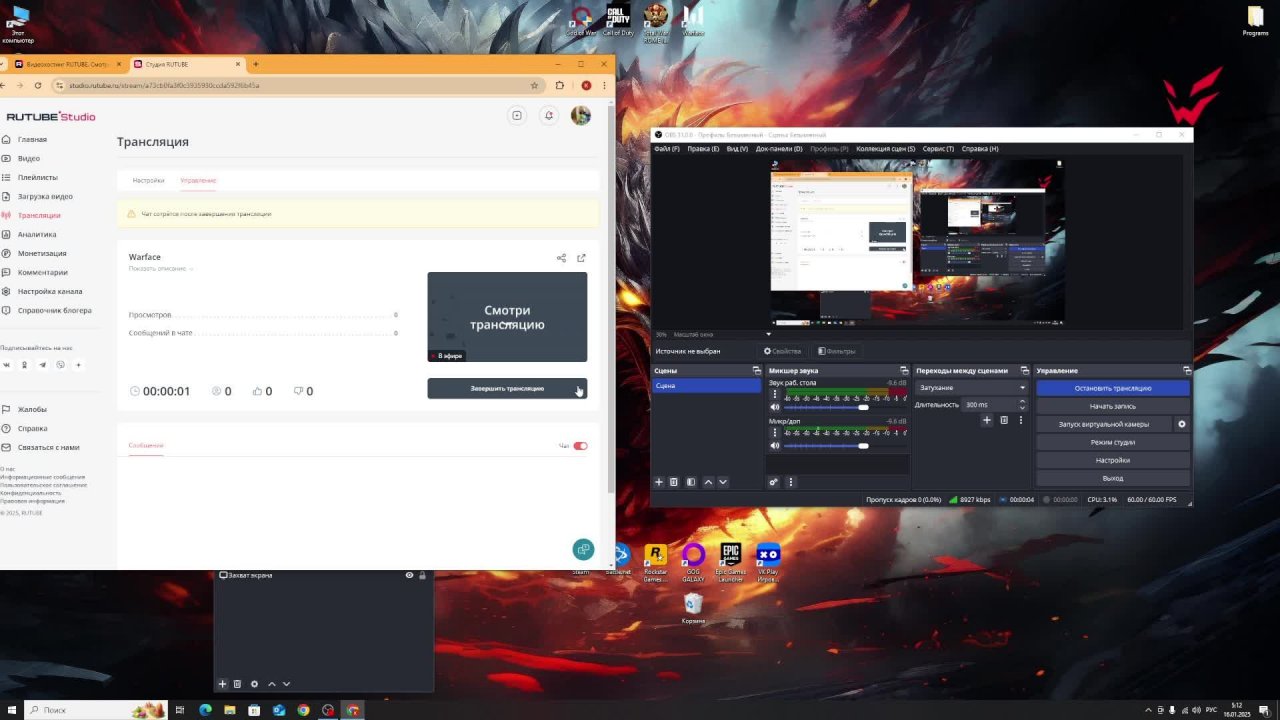The image size is (1280, 720).
Task: Click the notifications bell in RUTUBE Studio header
Action: coord(548,115)
